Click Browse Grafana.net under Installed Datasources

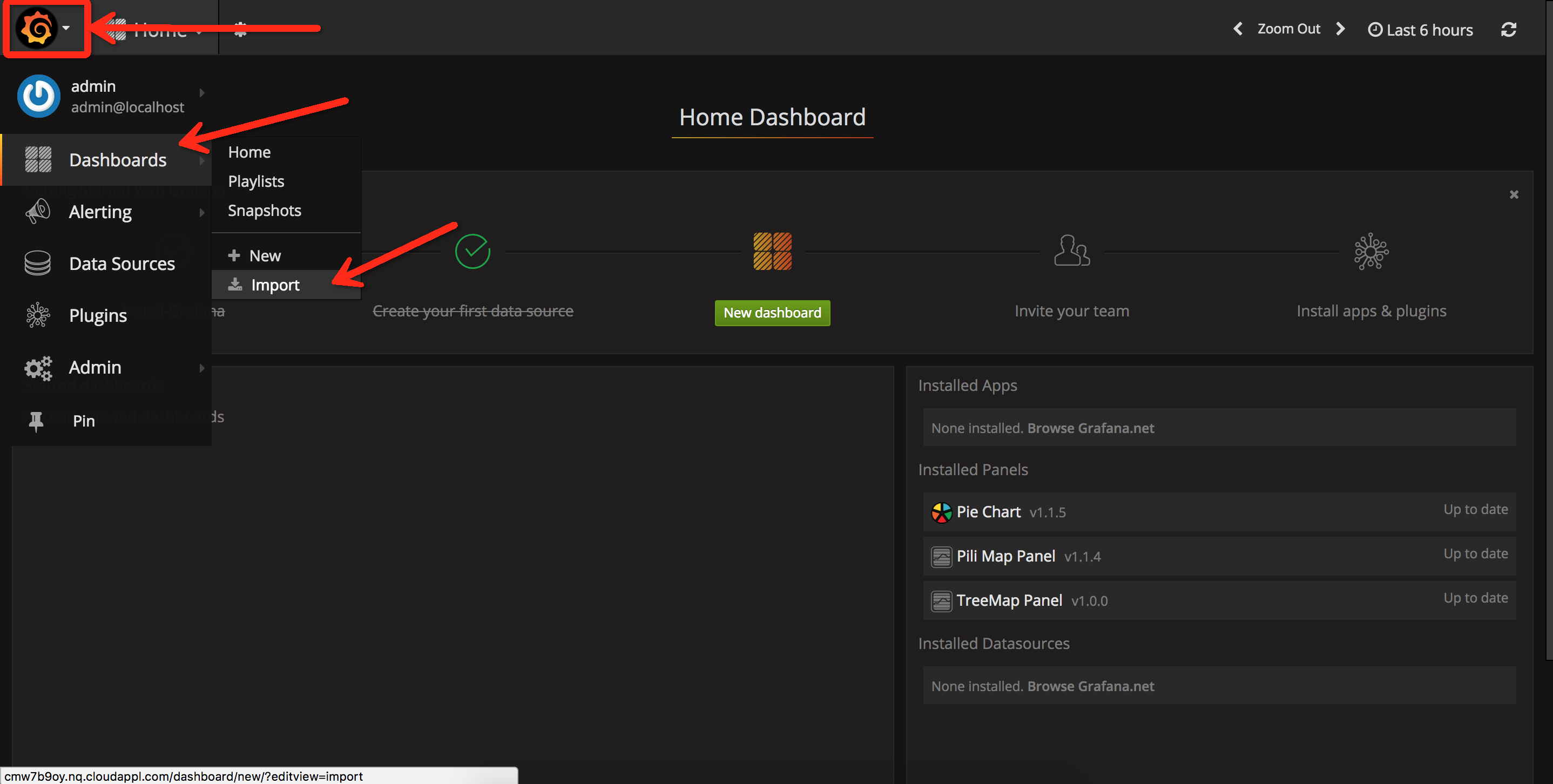click(x=1091, y=686)
